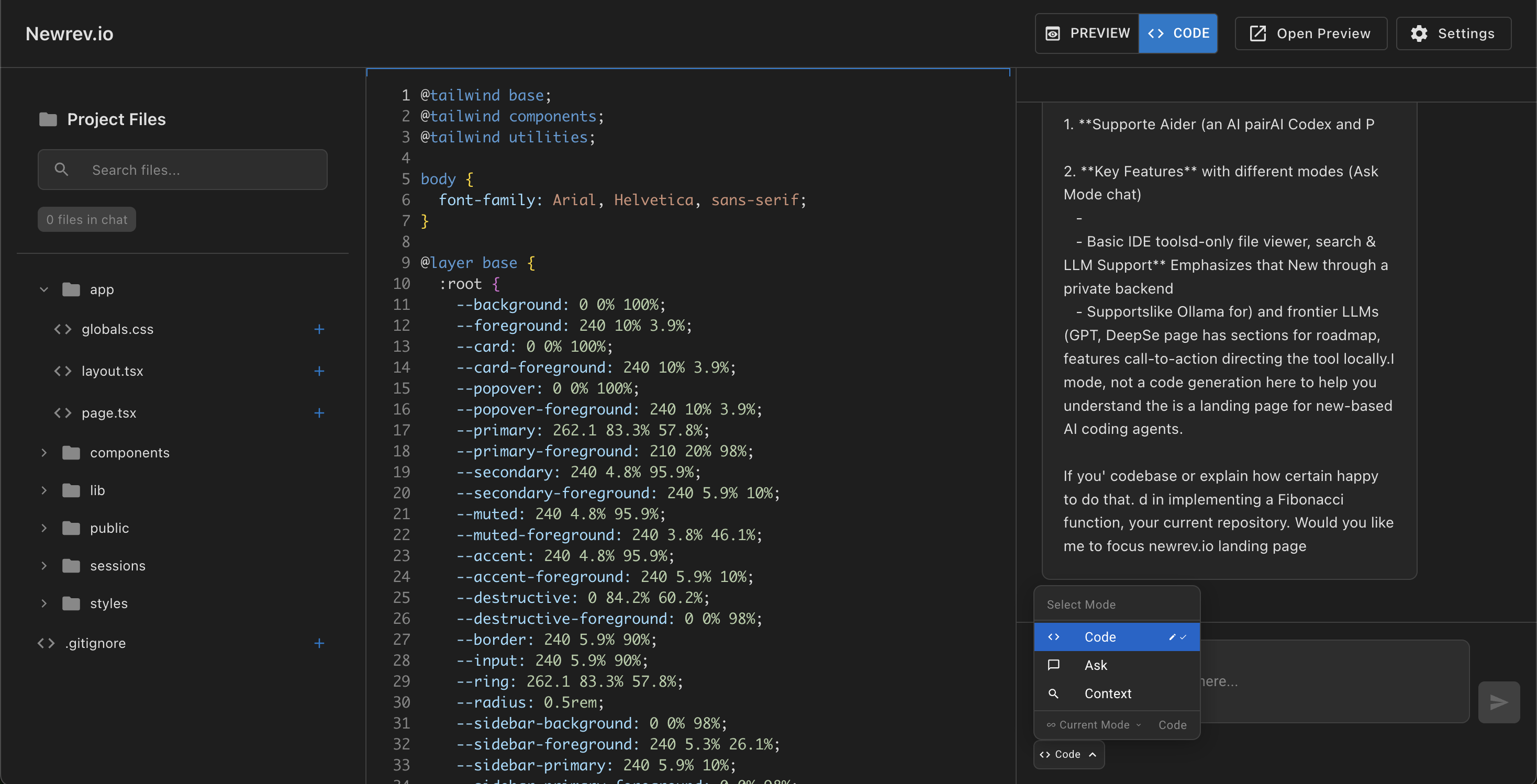Switch to CODE view
Screen dimensions: 1537x784
(x=1178, y=33)
